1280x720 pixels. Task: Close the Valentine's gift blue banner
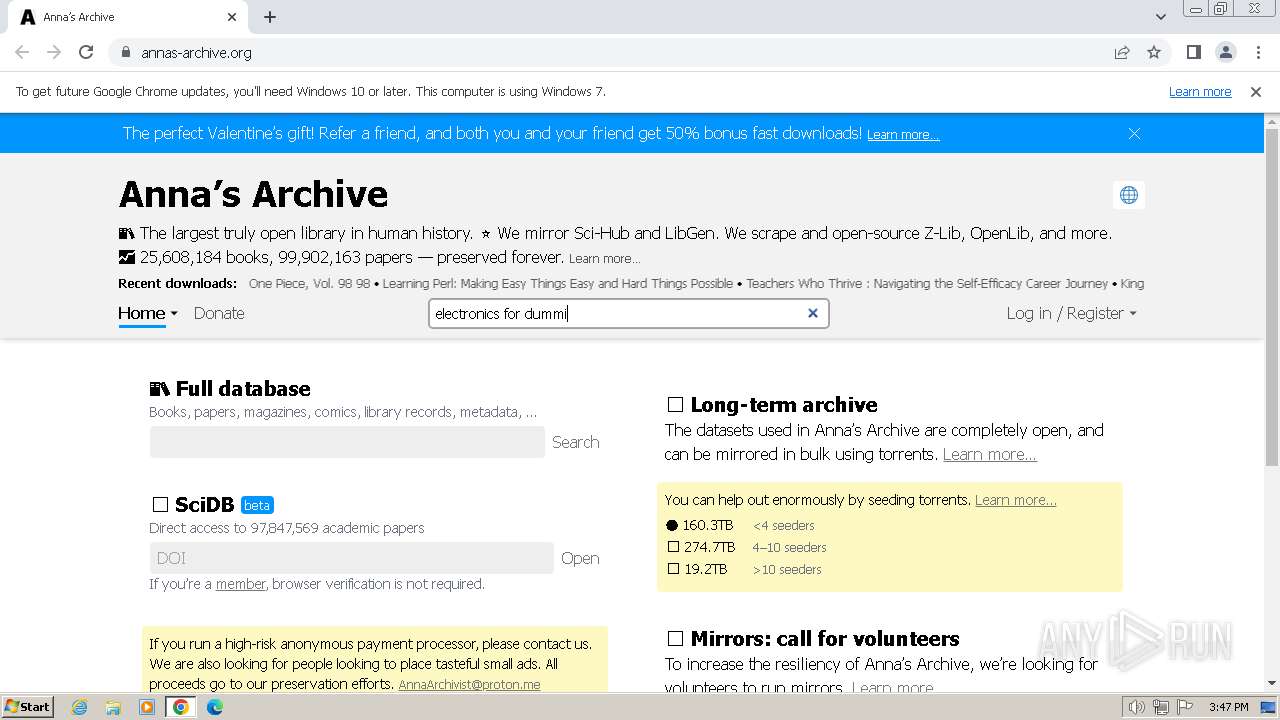(1134, 133)
